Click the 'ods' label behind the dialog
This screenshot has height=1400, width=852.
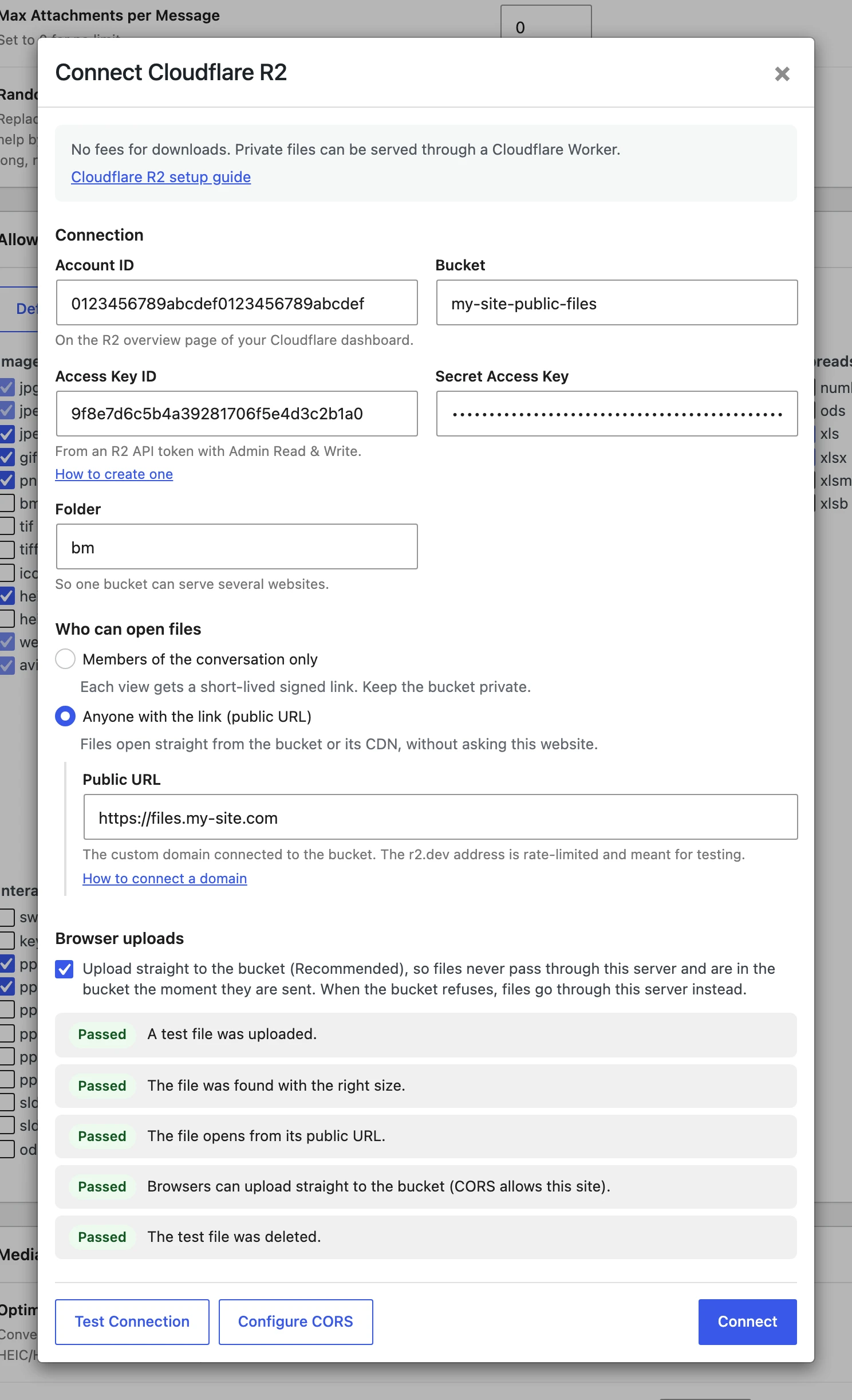click(833, 411)
